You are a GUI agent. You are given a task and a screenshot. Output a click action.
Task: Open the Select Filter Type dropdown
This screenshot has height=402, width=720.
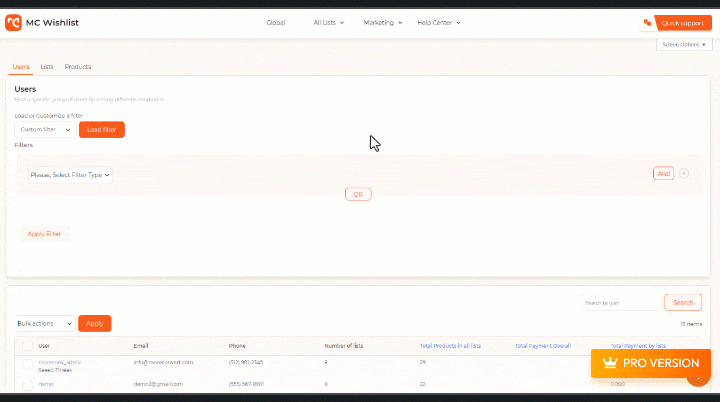[70, 175]
